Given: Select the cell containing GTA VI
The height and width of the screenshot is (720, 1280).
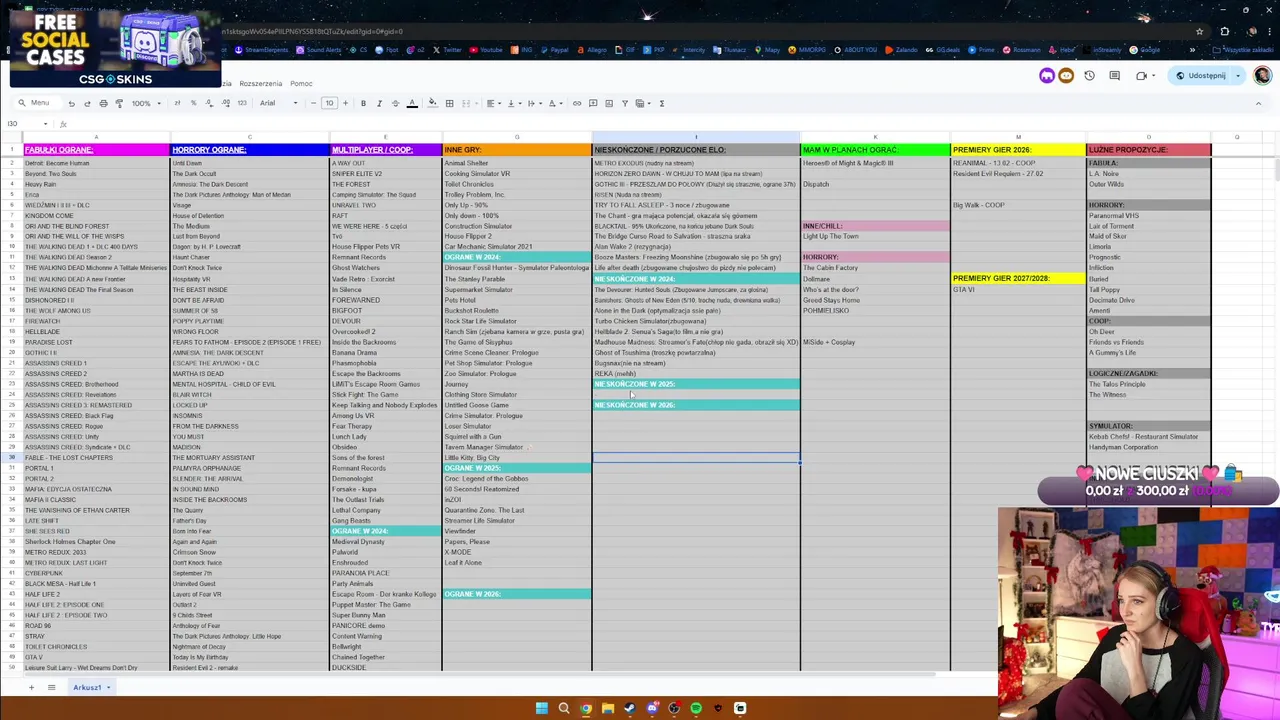Looking at the screenshot, I should tap(1018, 289).
